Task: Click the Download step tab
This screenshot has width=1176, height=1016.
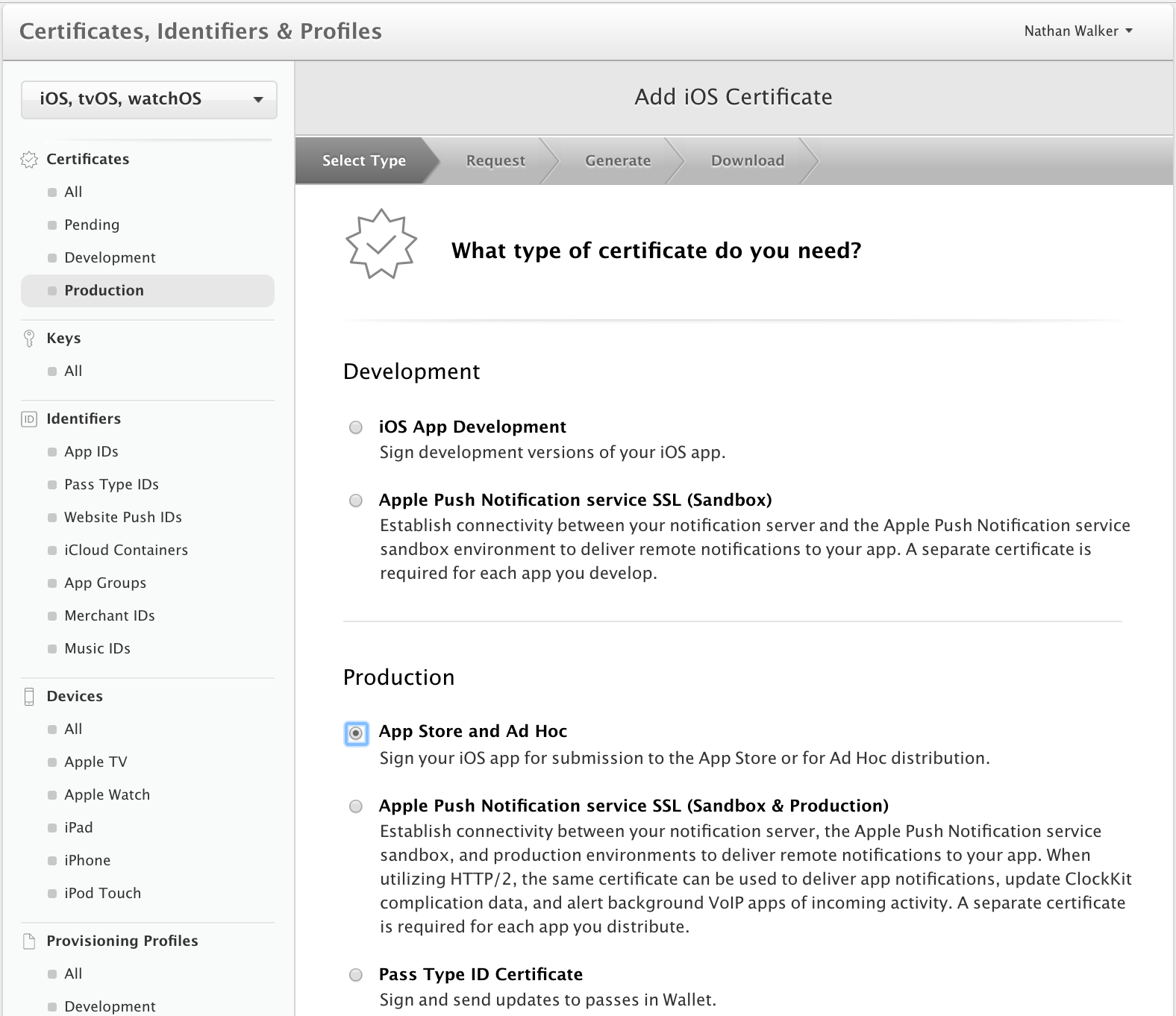Action: (x=748, y=160)
